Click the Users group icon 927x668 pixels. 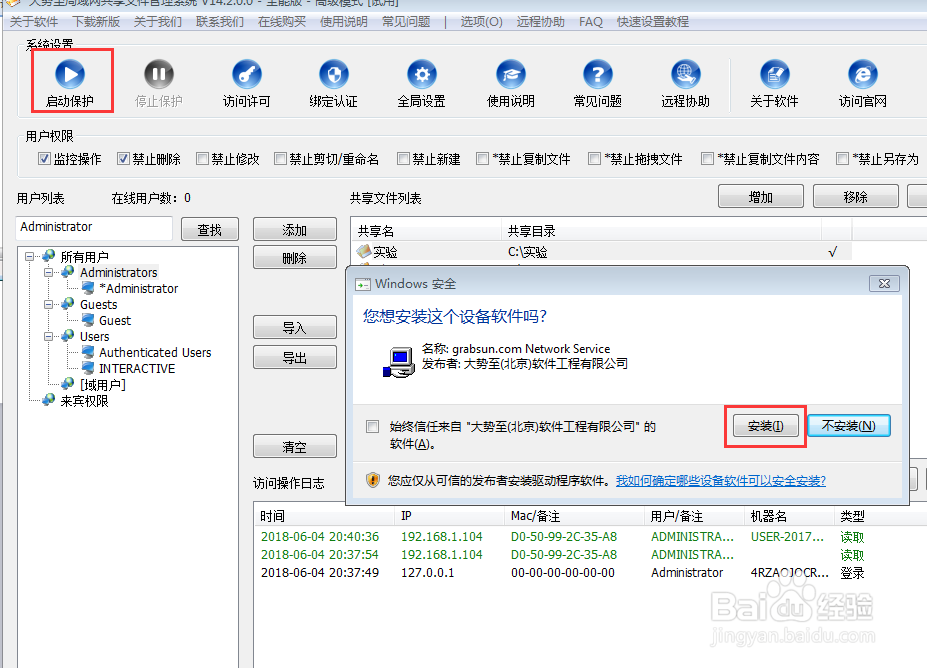(x=68, y=336)
